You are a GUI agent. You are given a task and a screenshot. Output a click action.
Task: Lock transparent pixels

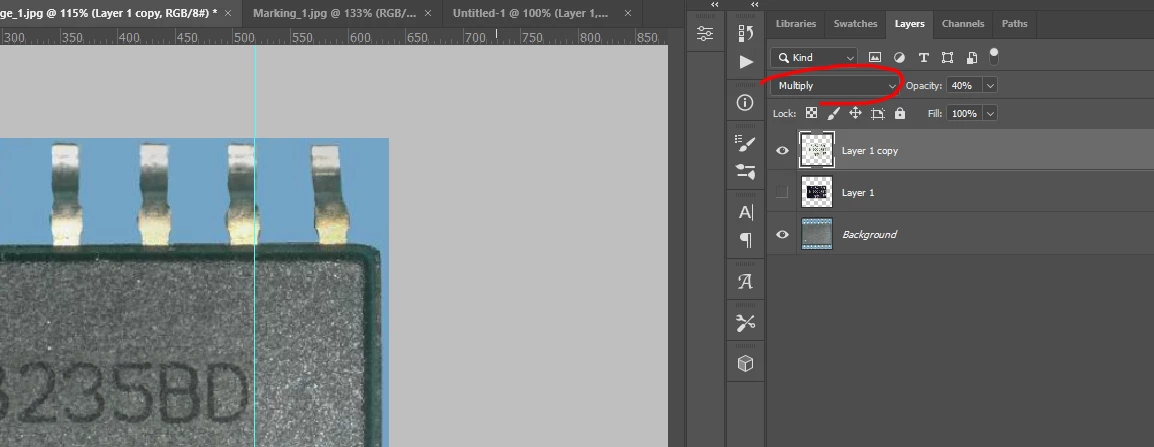pos(811,113)
